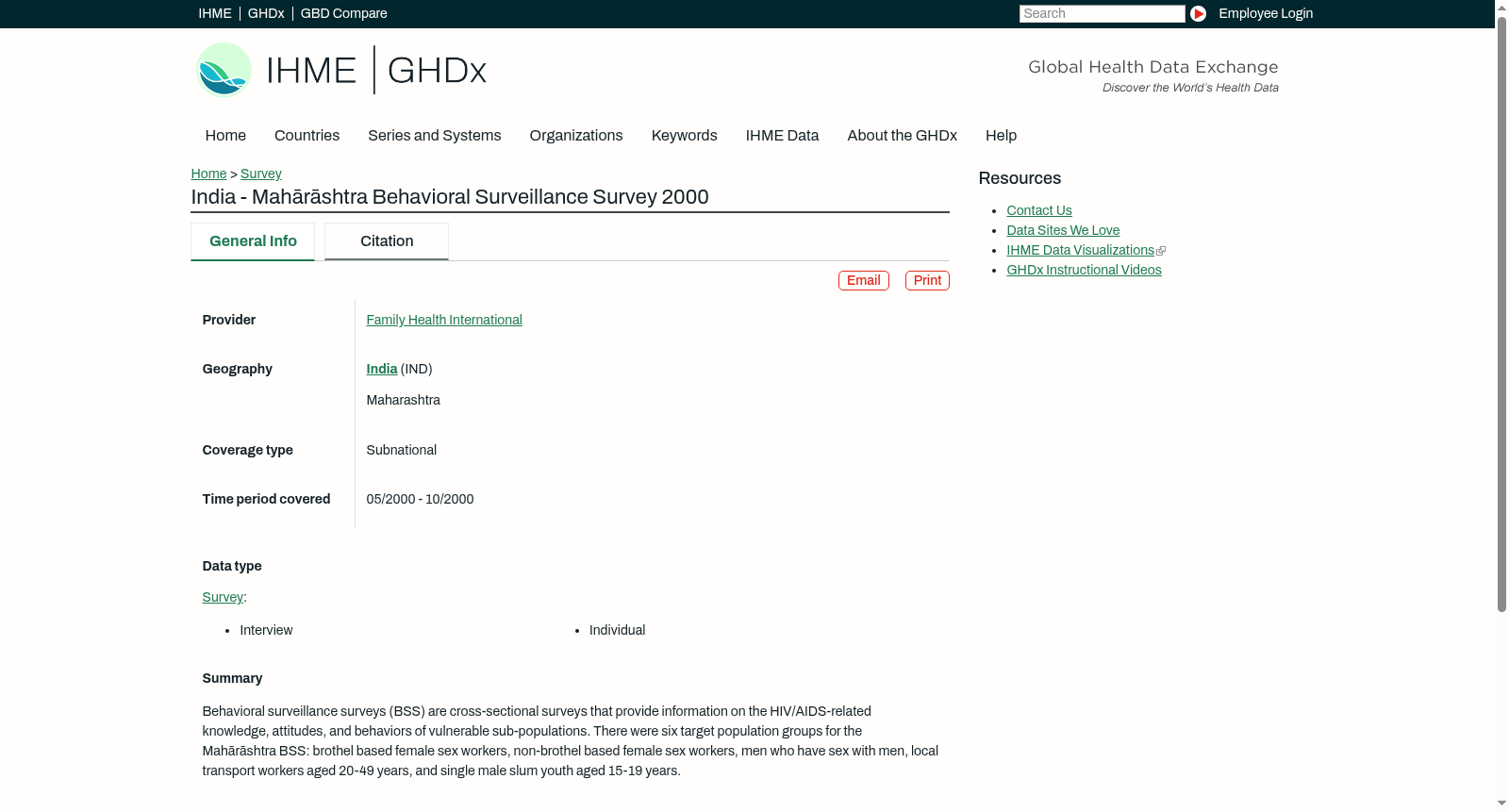This screenshot has height=812, width=1509.
Task: Click the vertical scrollbar thumb
Action: pyautogui.click(x=1501, y=314)
